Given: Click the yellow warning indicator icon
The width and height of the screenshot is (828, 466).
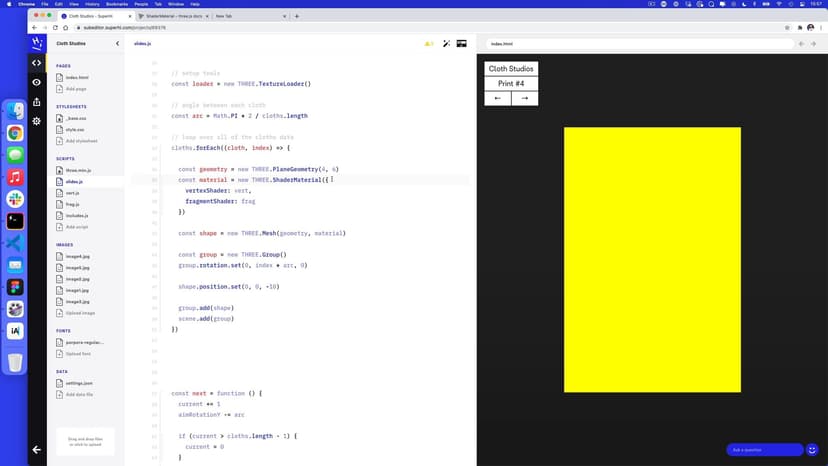Looking at the screenshot, I should (x=428, y=44).
